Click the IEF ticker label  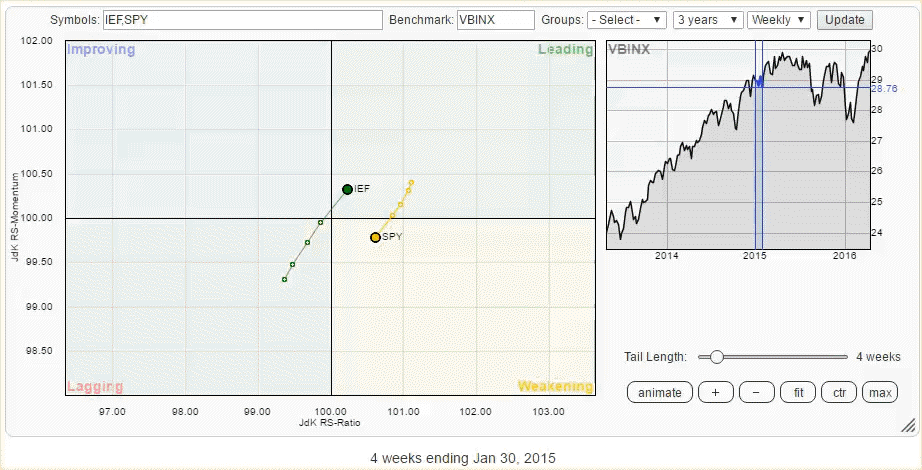[x=362, y=189]
